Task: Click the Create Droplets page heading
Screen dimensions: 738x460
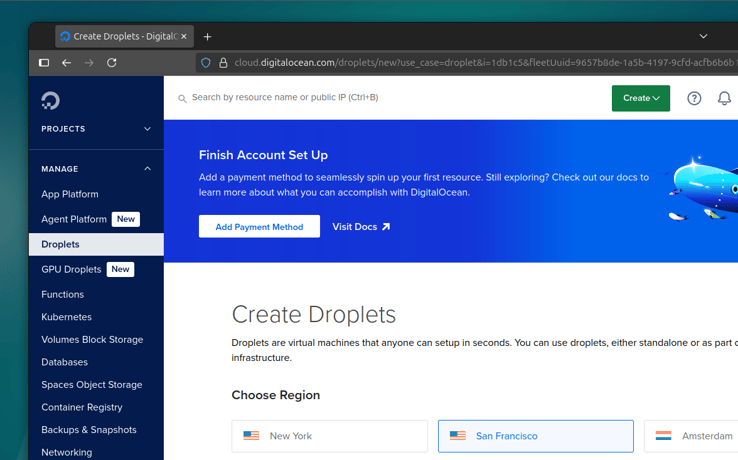Action: point(313,315)
